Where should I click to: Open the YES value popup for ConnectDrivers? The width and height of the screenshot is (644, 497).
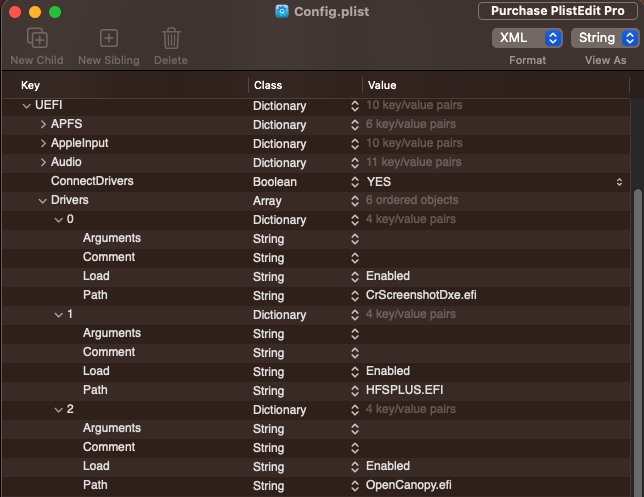pos(619,182)
